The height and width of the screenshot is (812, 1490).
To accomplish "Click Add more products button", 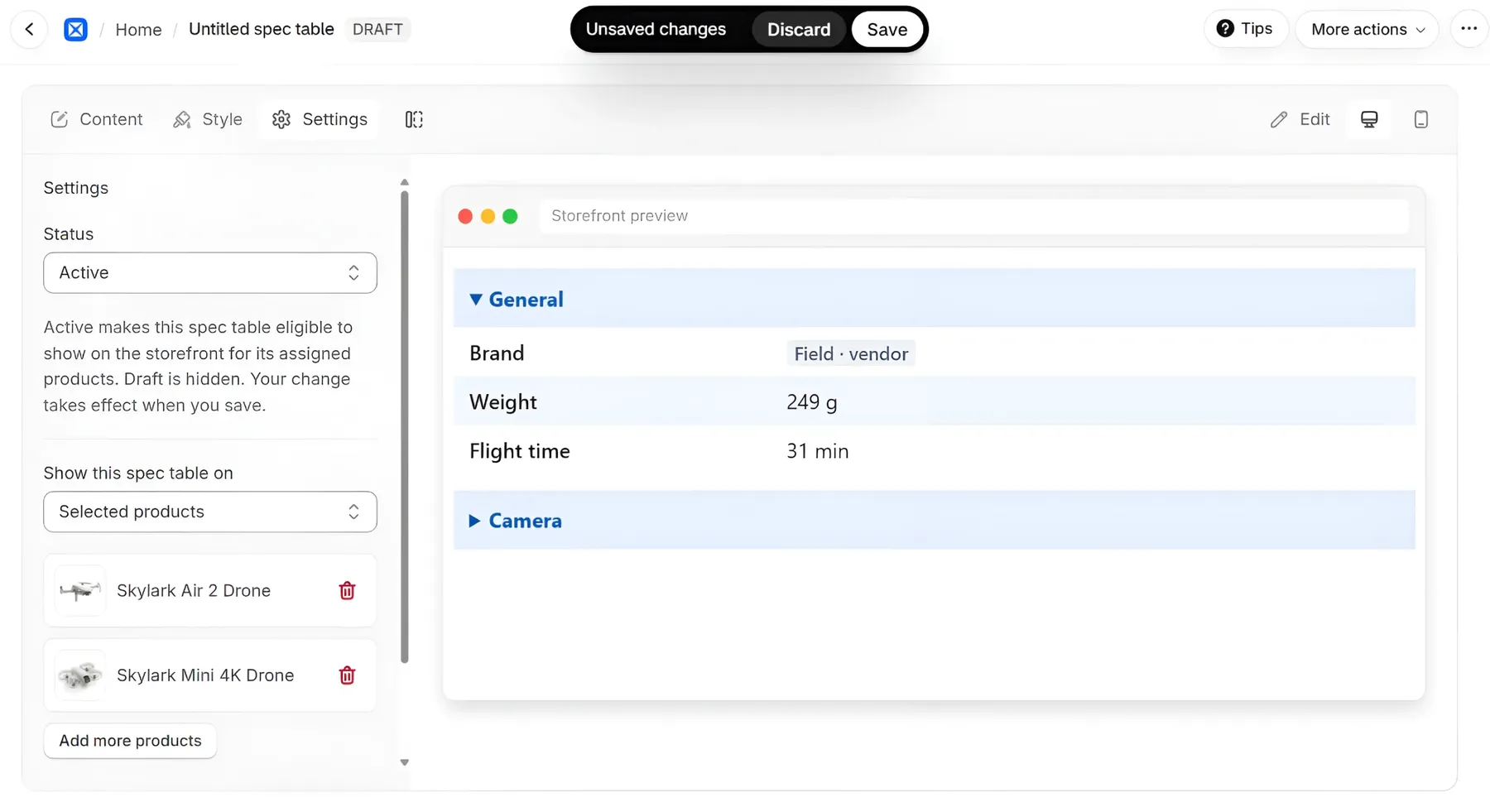I will [x=130, y=741].
